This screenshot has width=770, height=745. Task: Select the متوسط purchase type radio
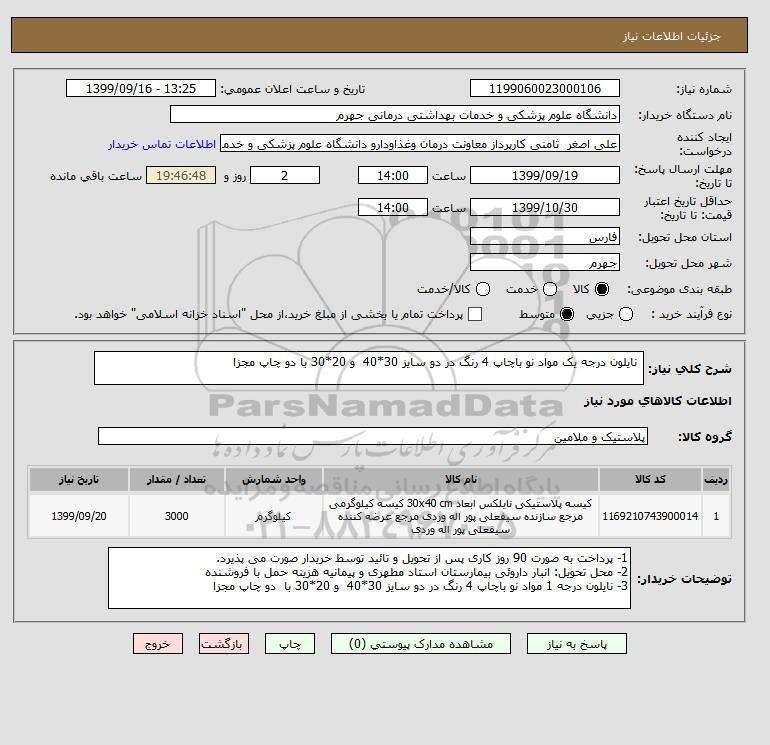click(x=567, y=314)
